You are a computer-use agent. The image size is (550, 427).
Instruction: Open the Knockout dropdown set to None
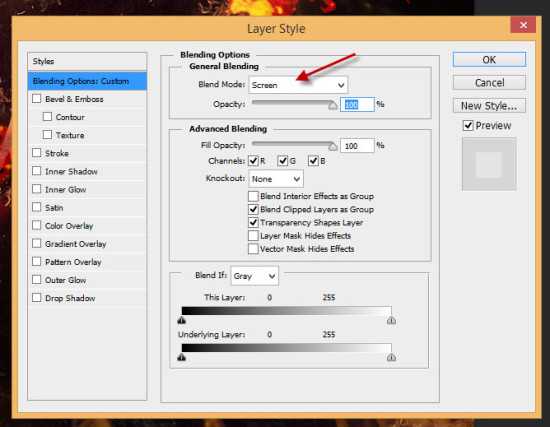point(276,179)
